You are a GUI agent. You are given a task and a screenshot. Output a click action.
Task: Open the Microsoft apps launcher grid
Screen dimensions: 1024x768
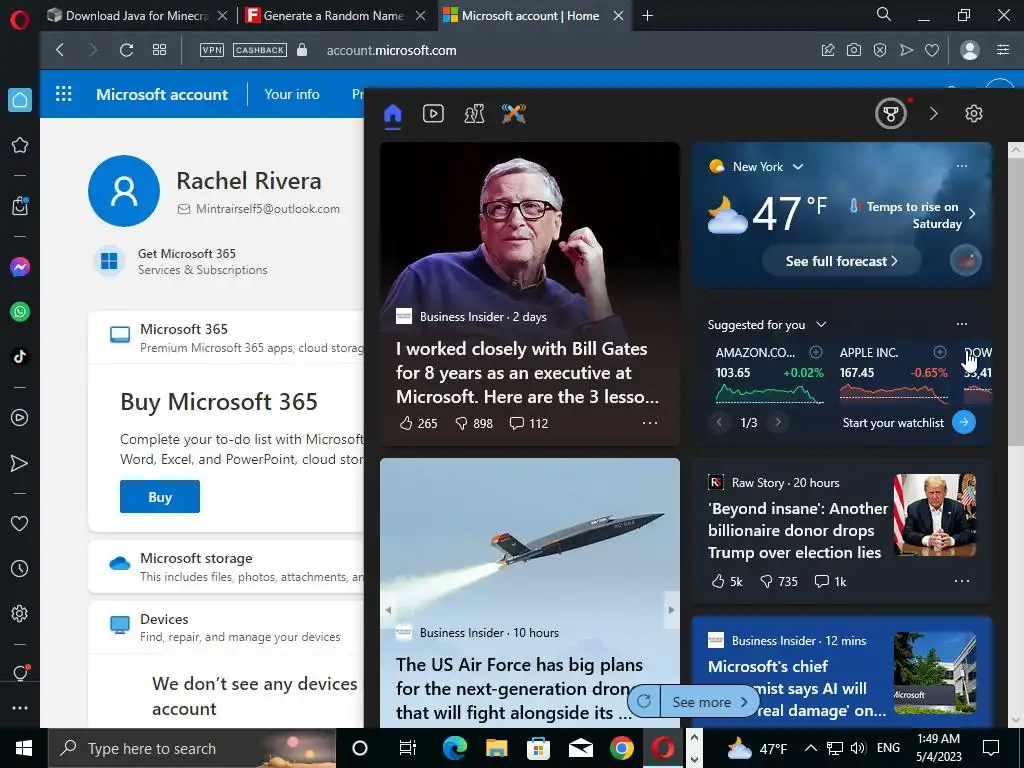63,94
